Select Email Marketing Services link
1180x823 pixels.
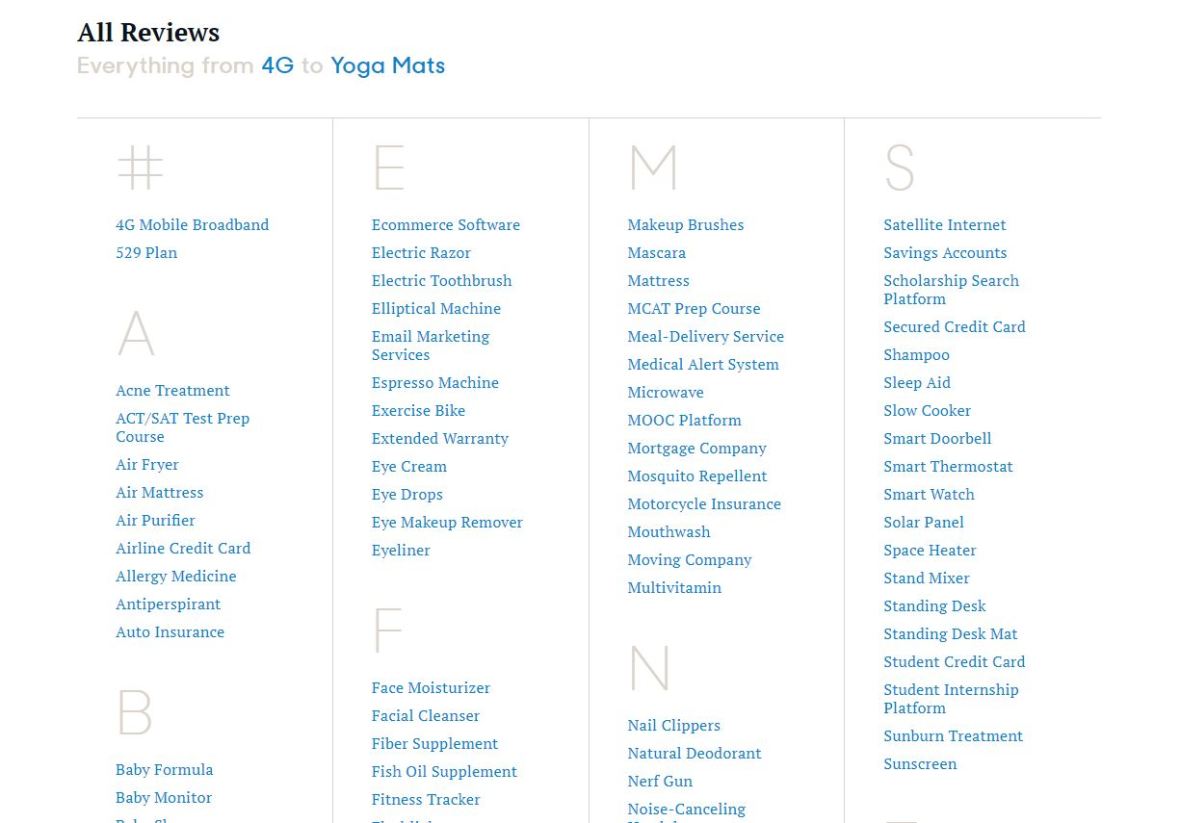430,345
